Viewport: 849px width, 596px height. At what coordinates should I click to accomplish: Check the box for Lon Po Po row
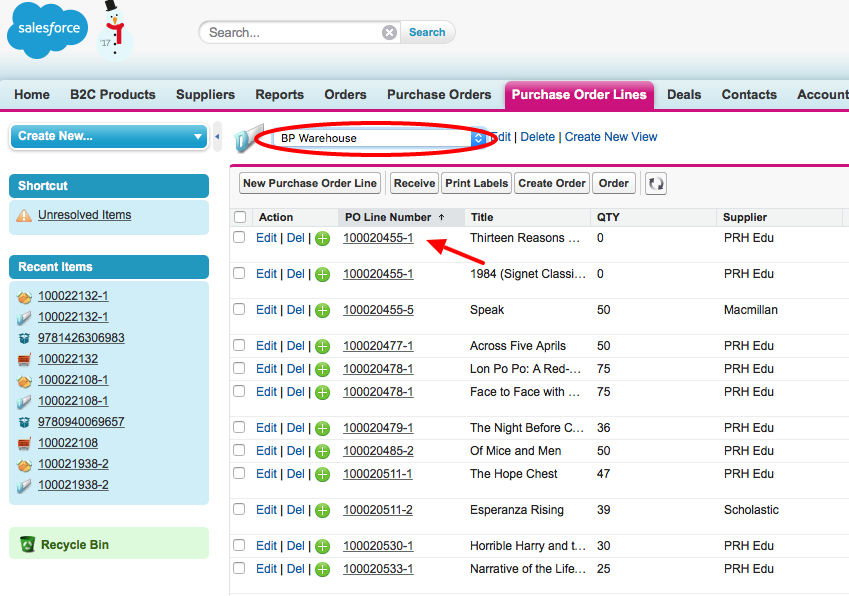pos(239,368)
